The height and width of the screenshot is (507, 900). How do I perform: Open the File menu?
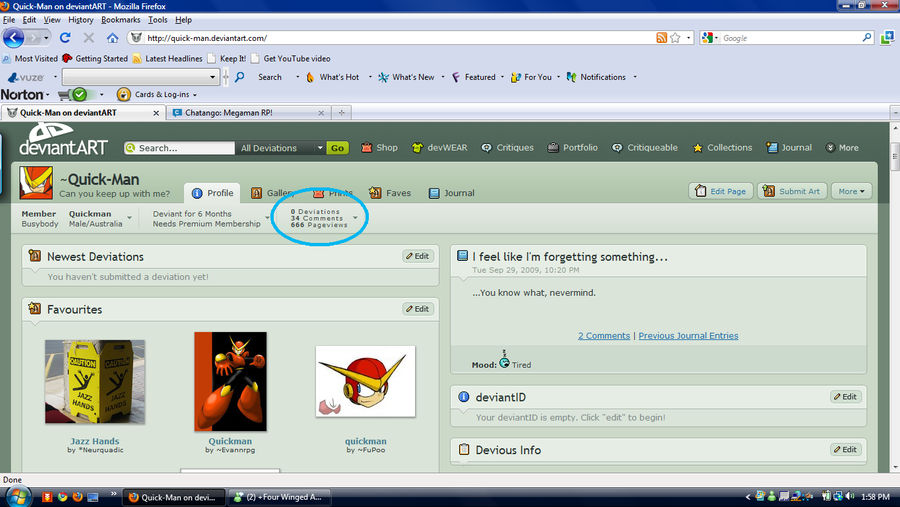(9, 20)
